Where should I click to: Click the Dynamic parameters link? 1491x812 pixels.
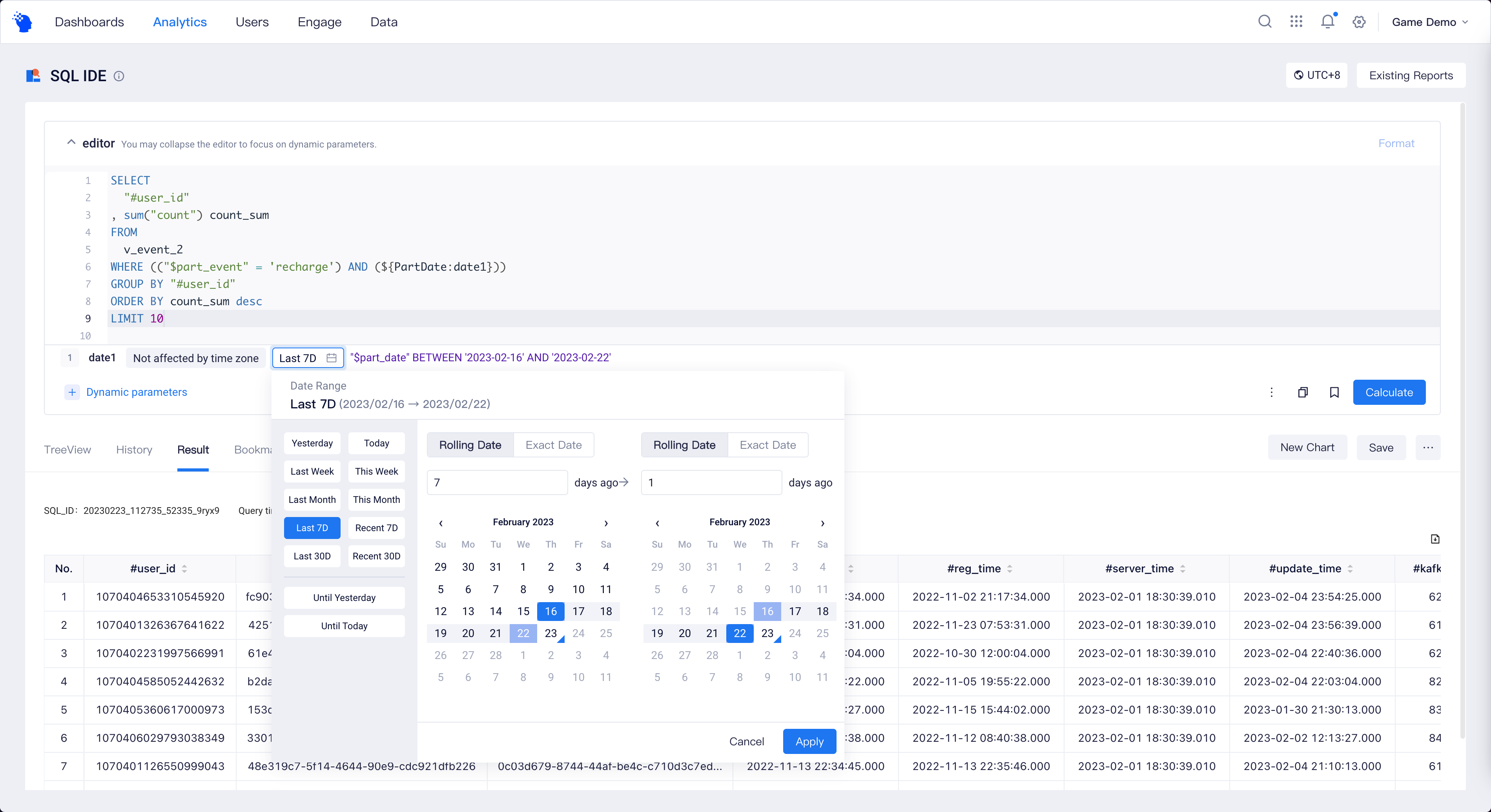137,392
